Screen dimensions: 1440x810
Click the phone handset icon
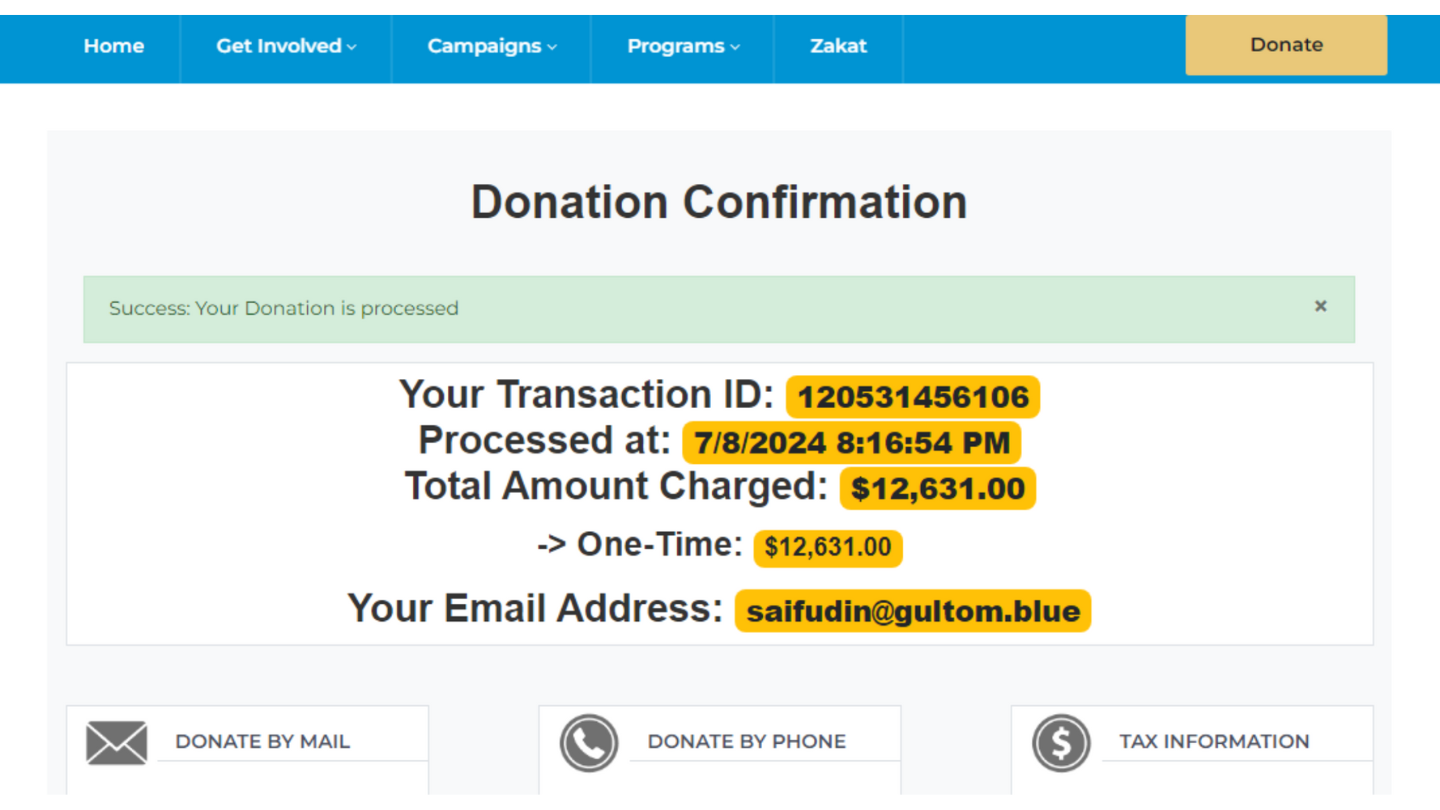(588, 743)
